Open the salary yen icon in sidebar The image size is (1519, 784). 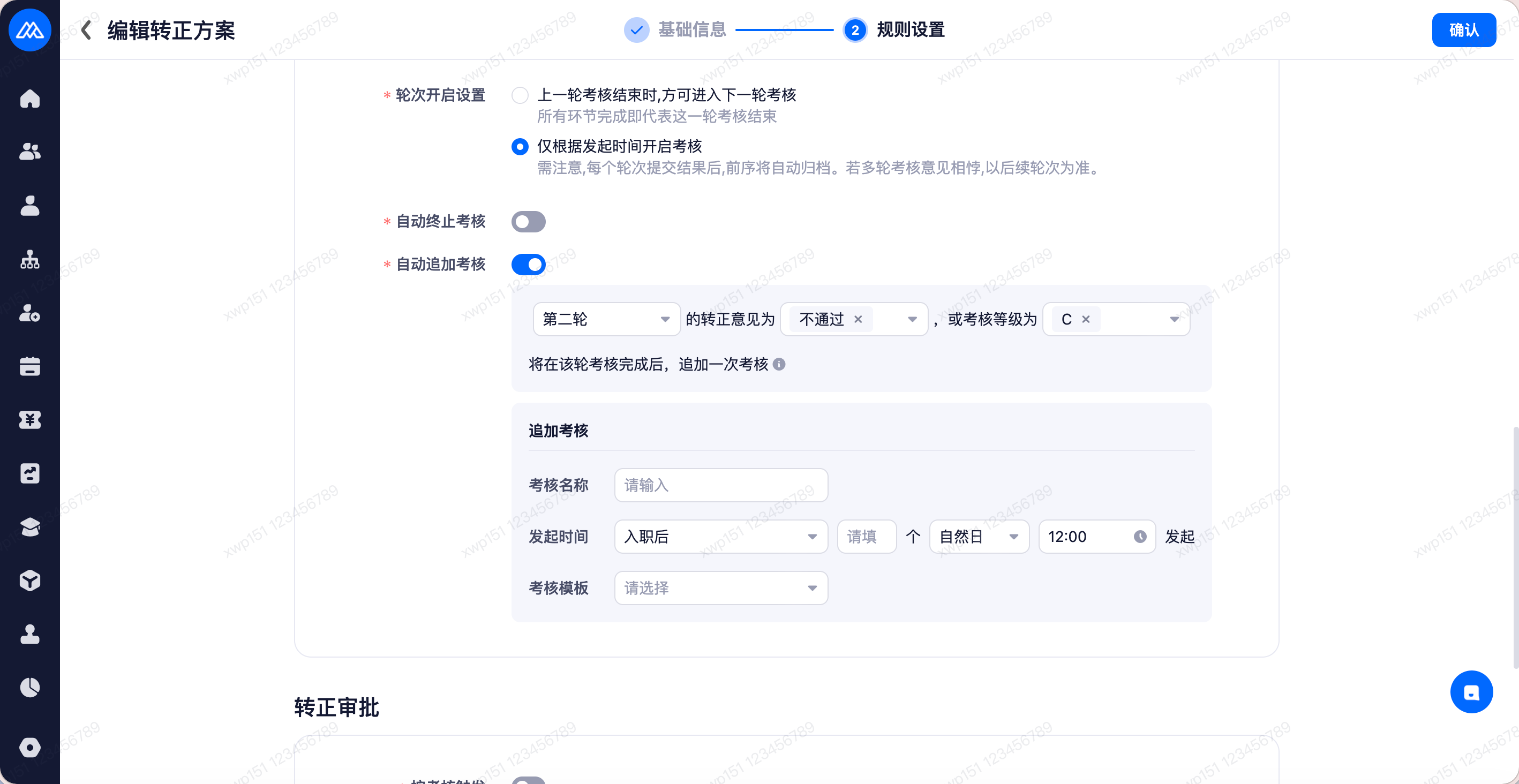click(x=29, y=420)
